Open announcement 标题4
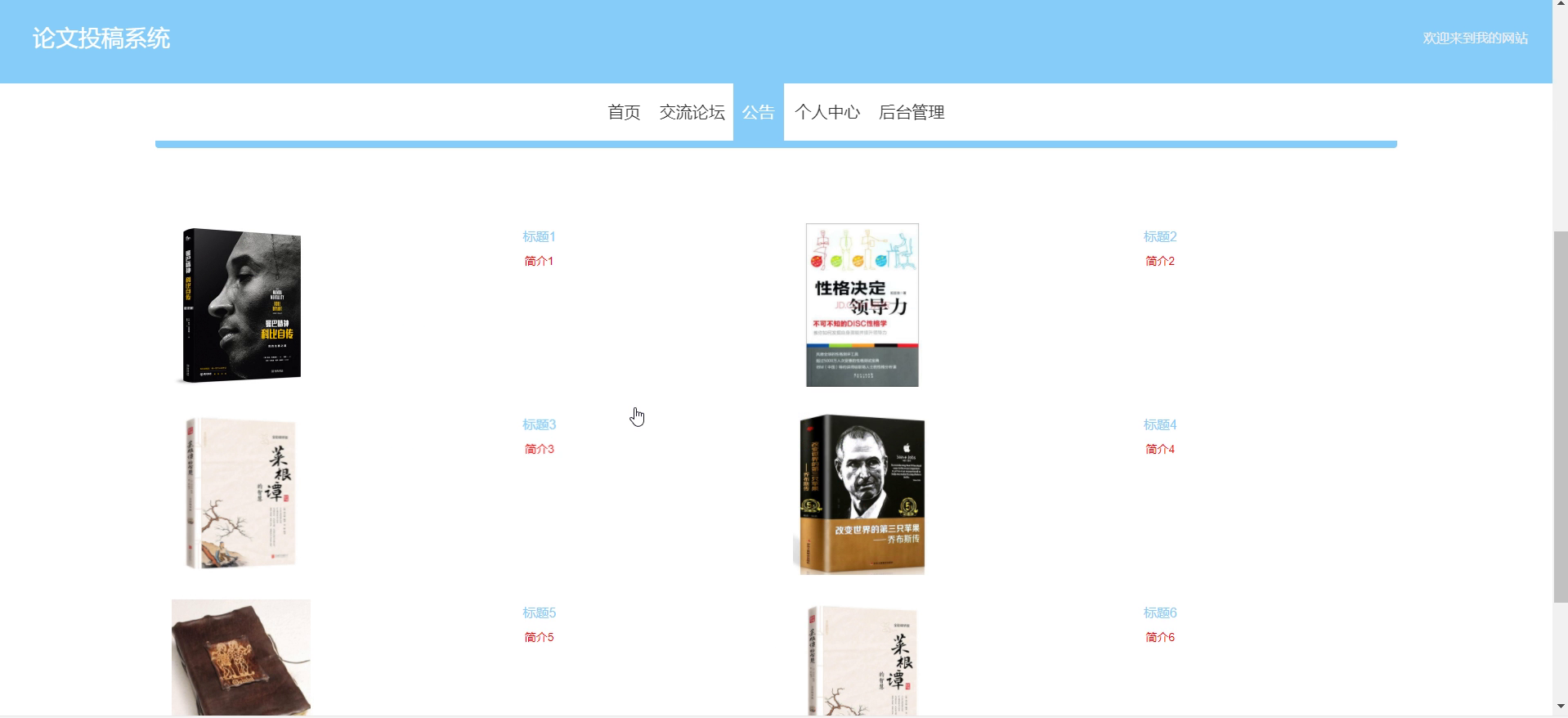The image size is (1568, 718). [x=1160, y=424]
